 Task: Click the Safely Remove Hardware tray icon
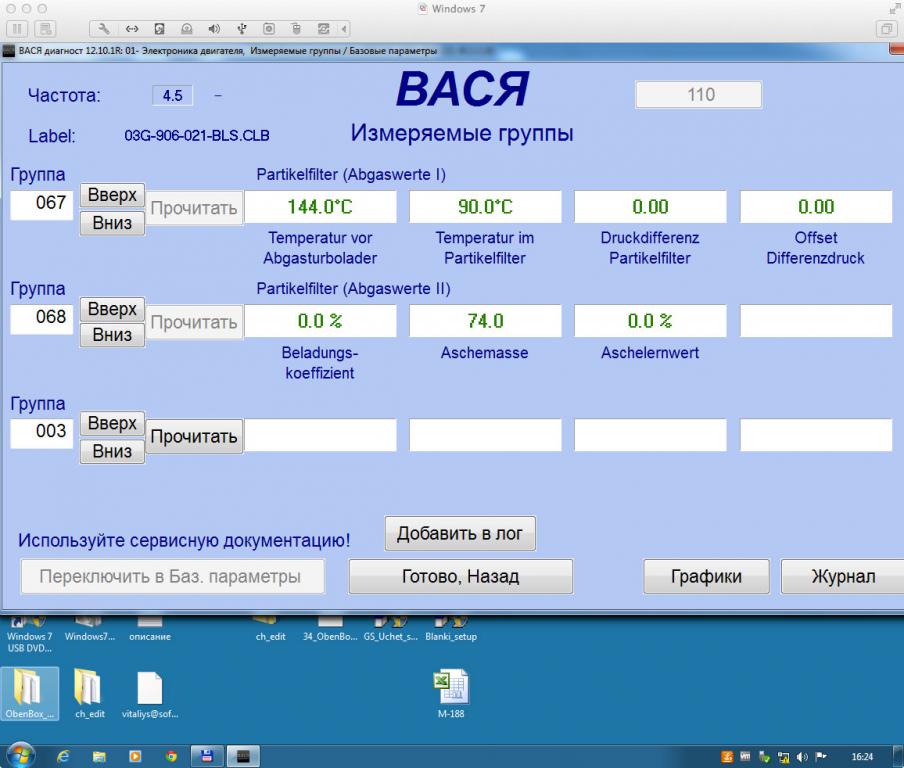pos(764,756)
